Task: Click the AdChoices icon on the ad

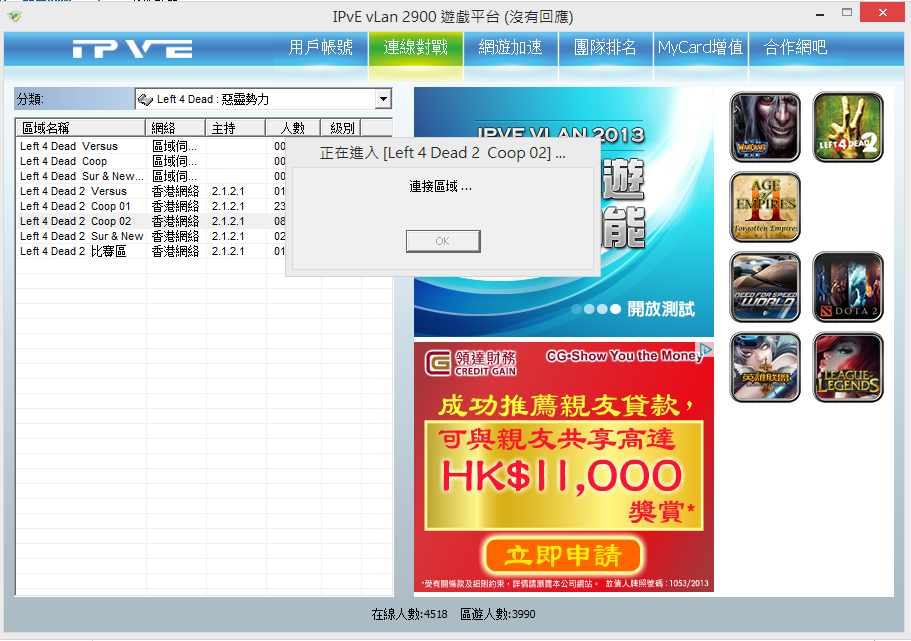Action: point(706,349)
